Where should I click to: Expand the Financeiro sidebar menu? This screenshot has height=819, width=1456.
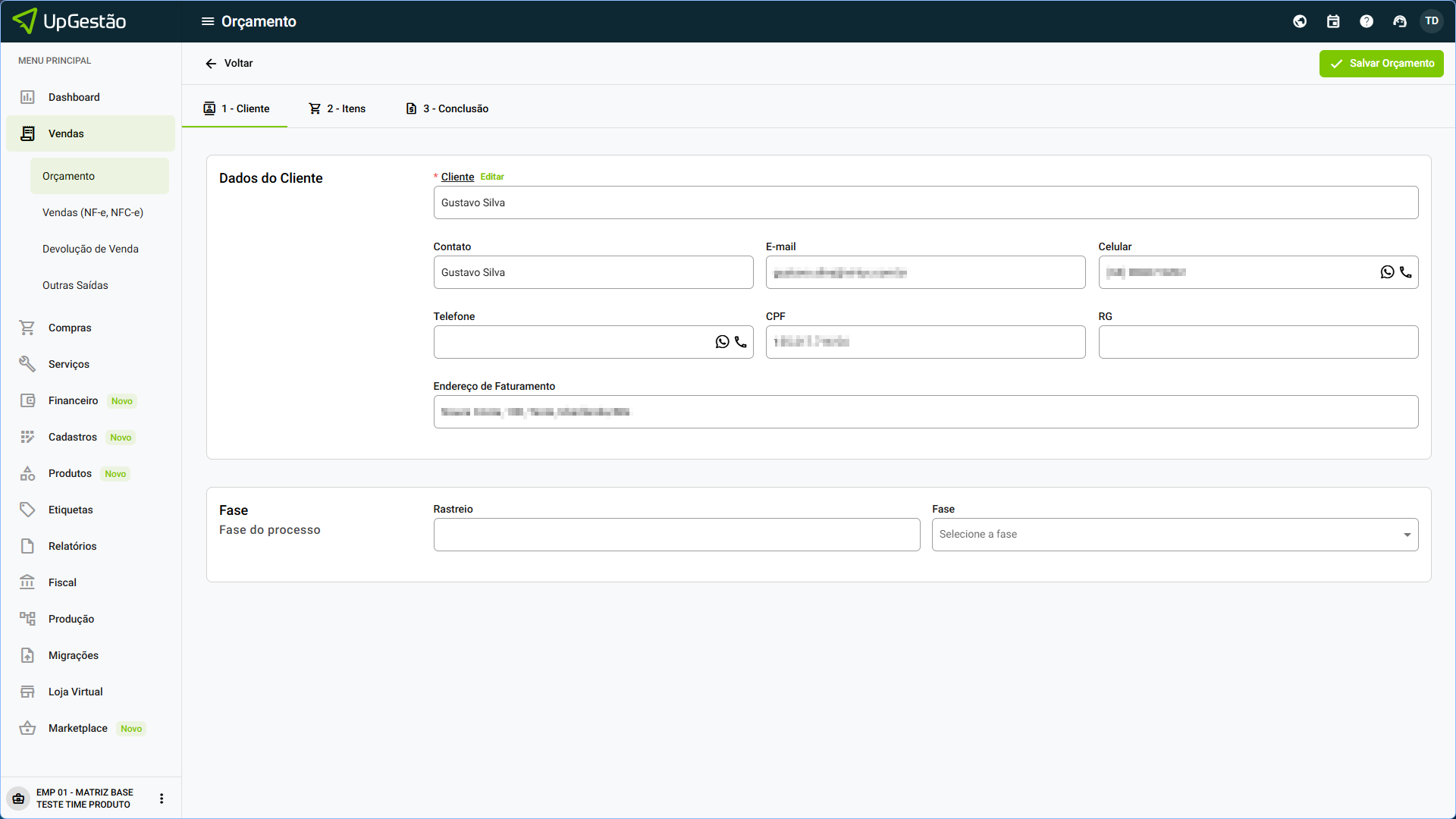coord(74,400)
